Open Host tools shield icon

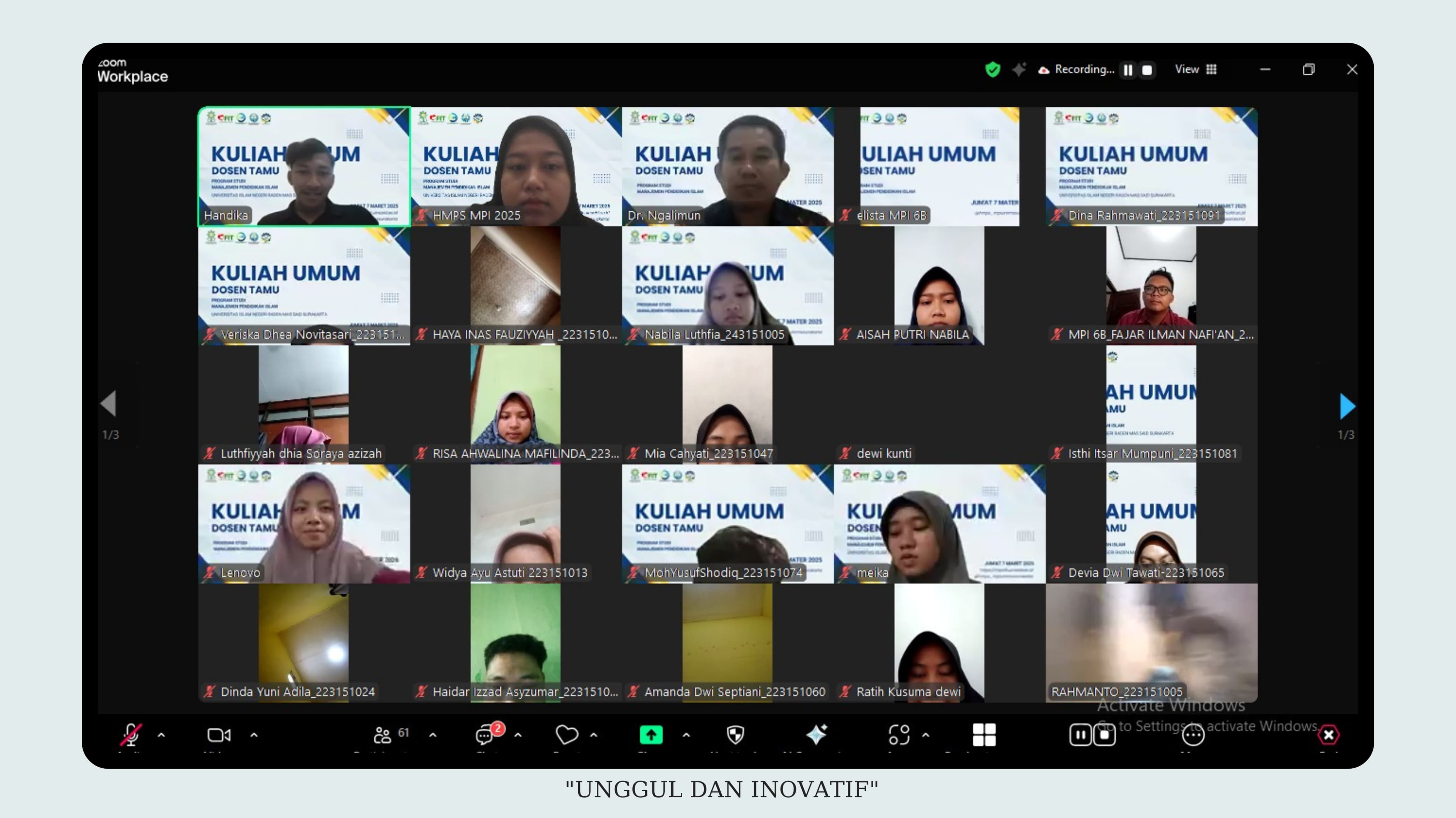735,735
